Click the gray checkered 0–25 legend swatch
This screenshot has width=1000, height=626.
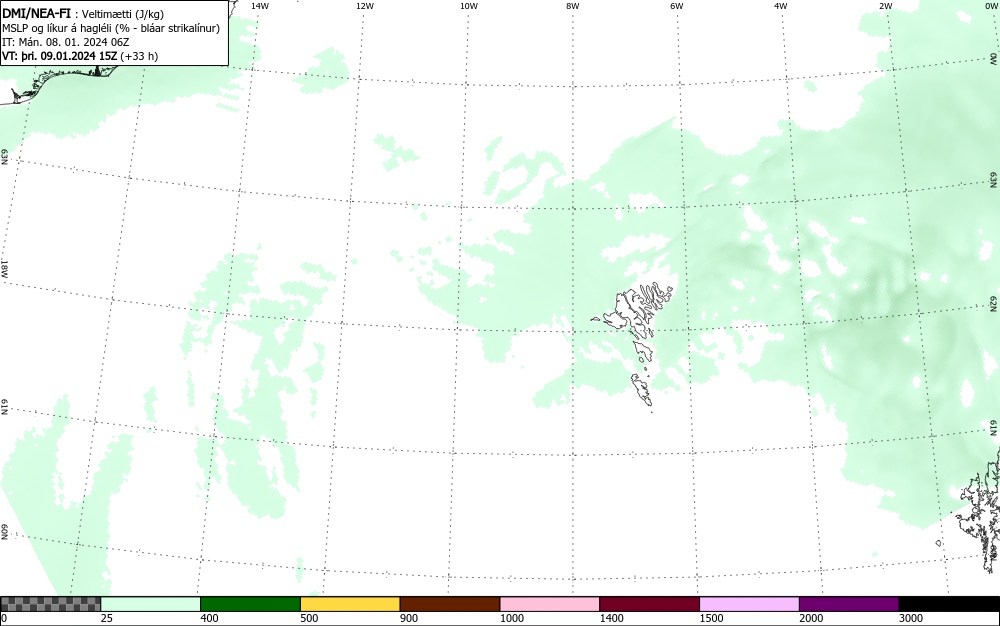50,604
